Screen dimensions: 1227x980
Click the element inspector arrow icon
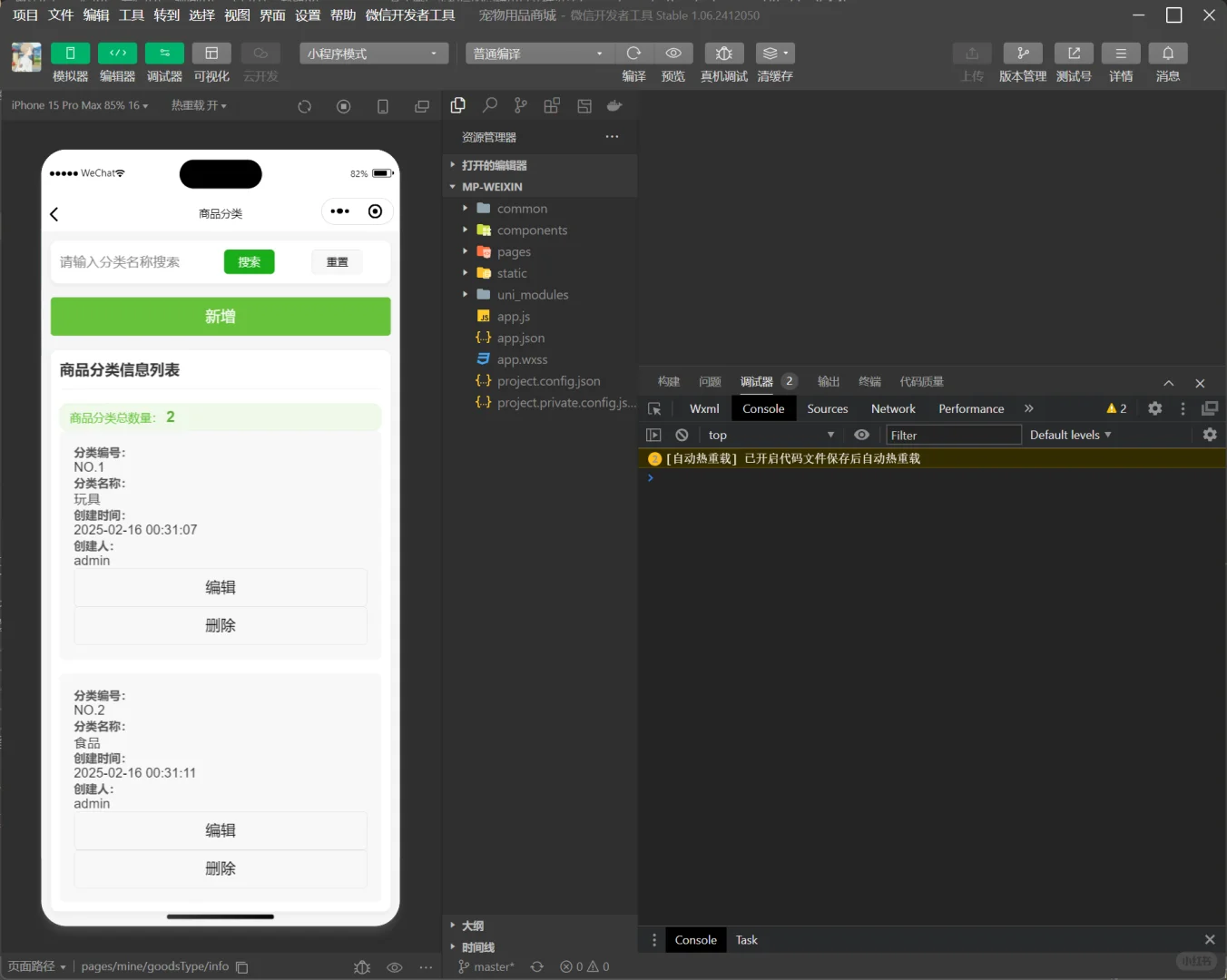[654, 409]
